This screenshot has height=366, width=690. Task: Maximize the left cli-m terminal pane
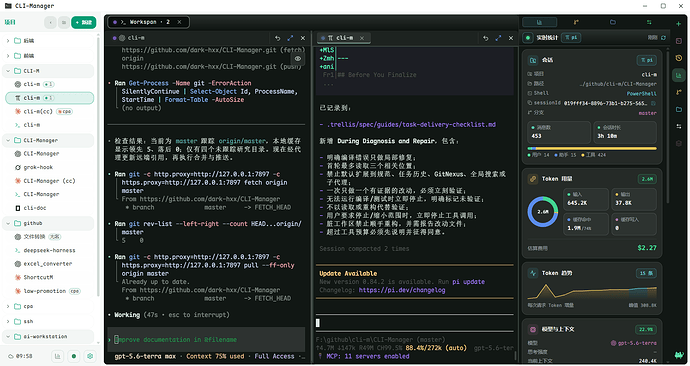[x=290, y=38]
